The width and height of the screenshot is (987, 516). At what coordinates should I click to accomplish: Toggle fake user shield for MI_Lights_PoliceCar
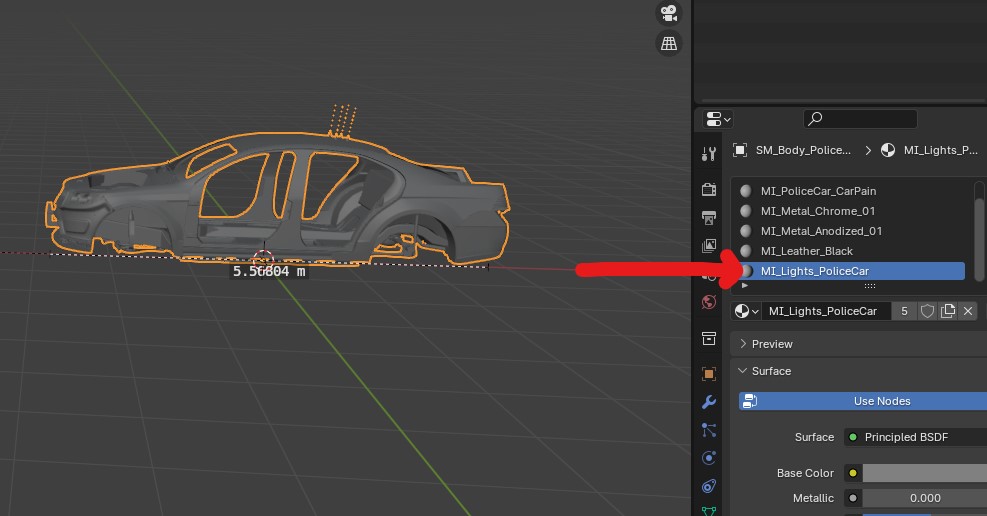click(x=927, y=311)
